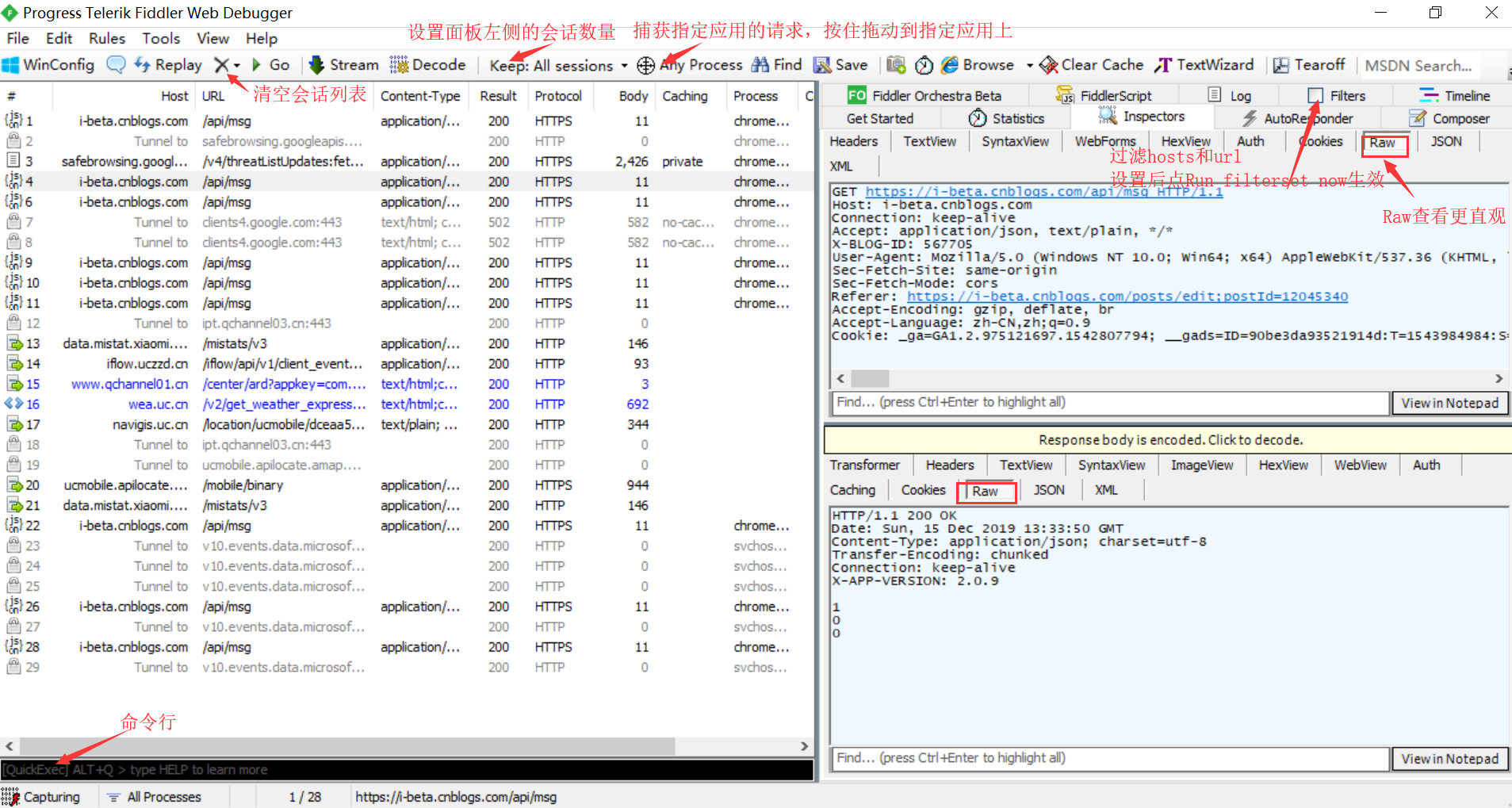Image resolution: width=1512 pixels, height=808 pixels.
Task: Open the Referer posts edit link
Action: (x=1127, y=297)
